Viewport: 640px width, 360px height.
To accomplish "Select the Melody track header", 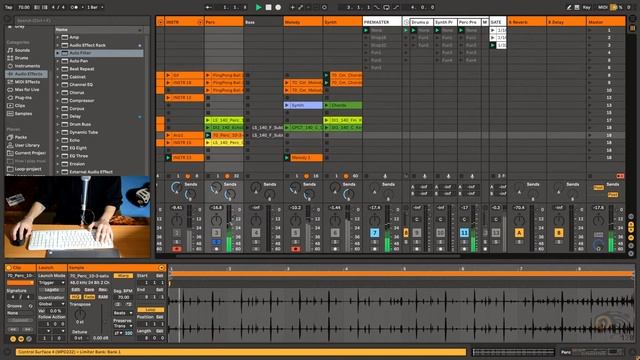I will 303,22.
